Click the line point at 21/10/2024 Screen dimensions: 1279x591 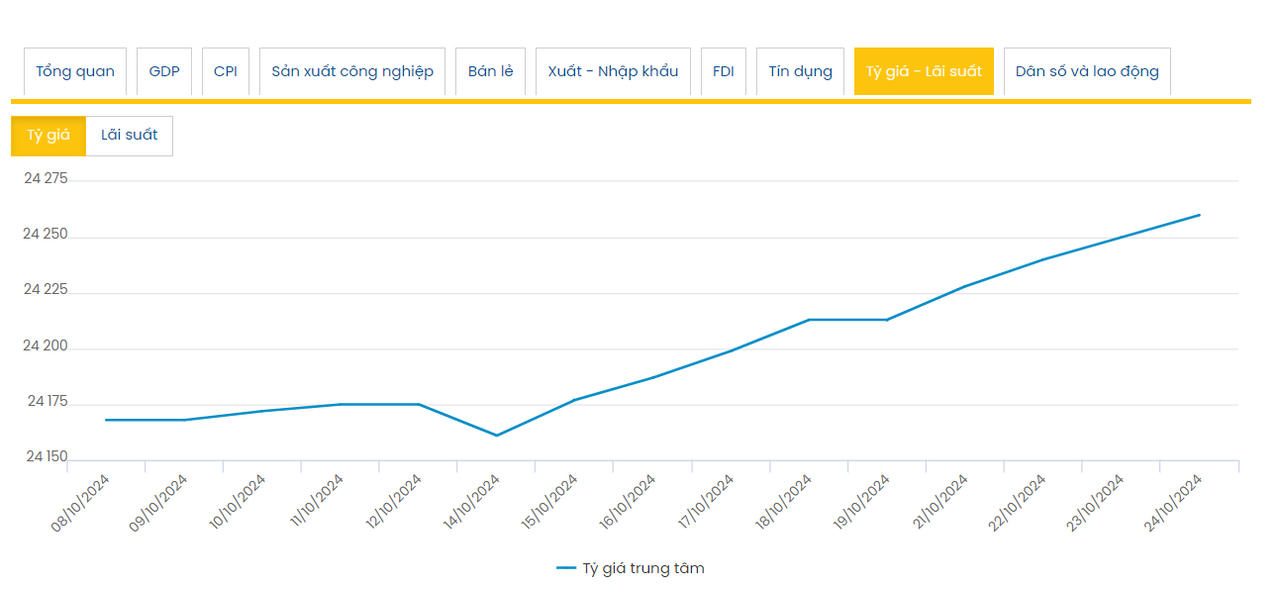coord(965,287)
